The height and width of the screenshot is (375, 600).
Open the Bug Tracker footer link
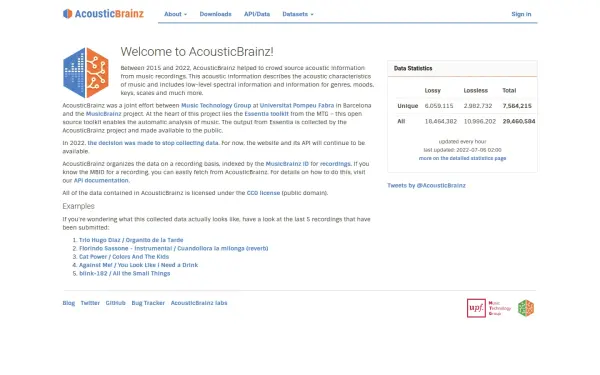point(148,303)
